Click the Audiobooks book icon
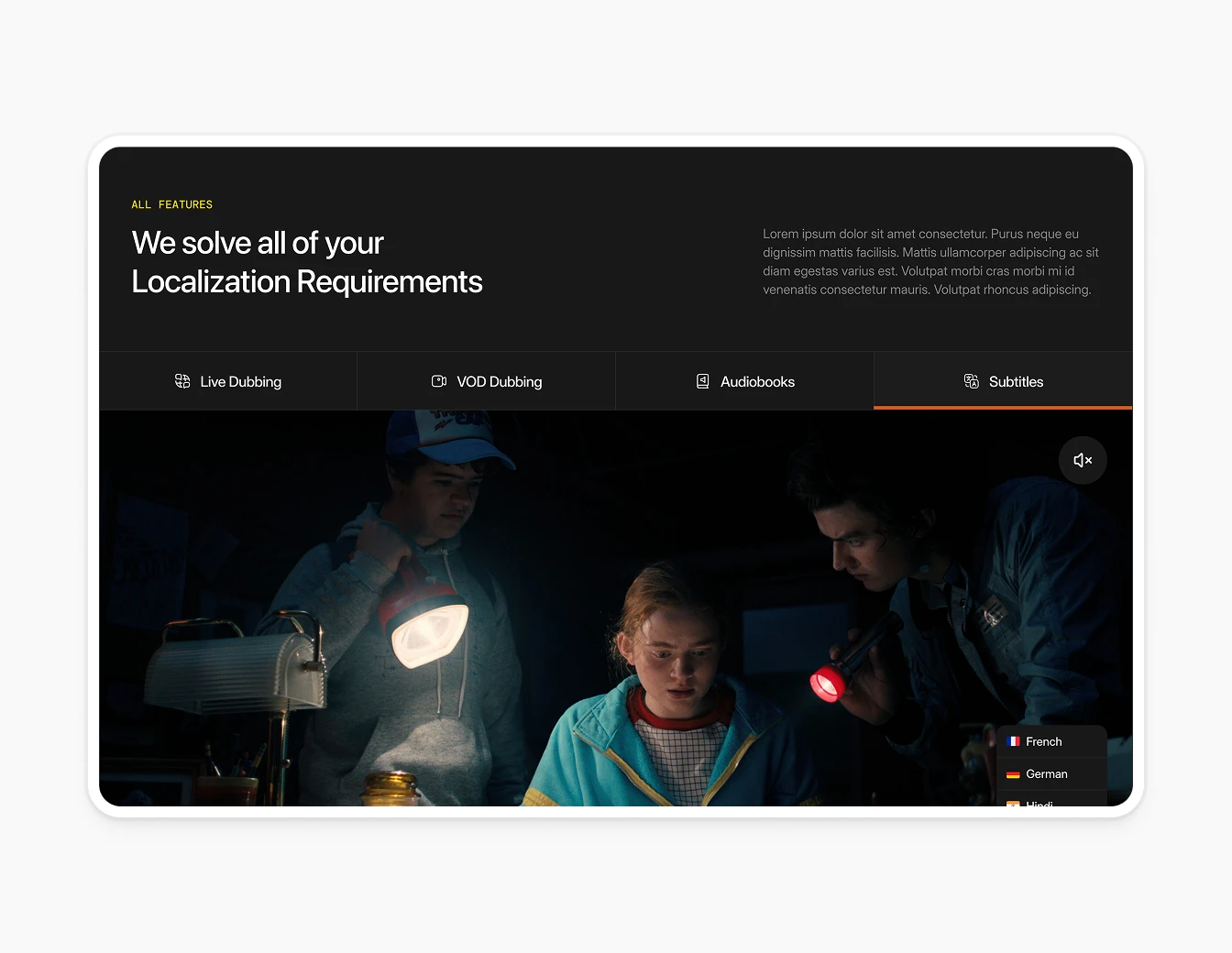Viewport: 1232px width, 953px height. point(702,381)
